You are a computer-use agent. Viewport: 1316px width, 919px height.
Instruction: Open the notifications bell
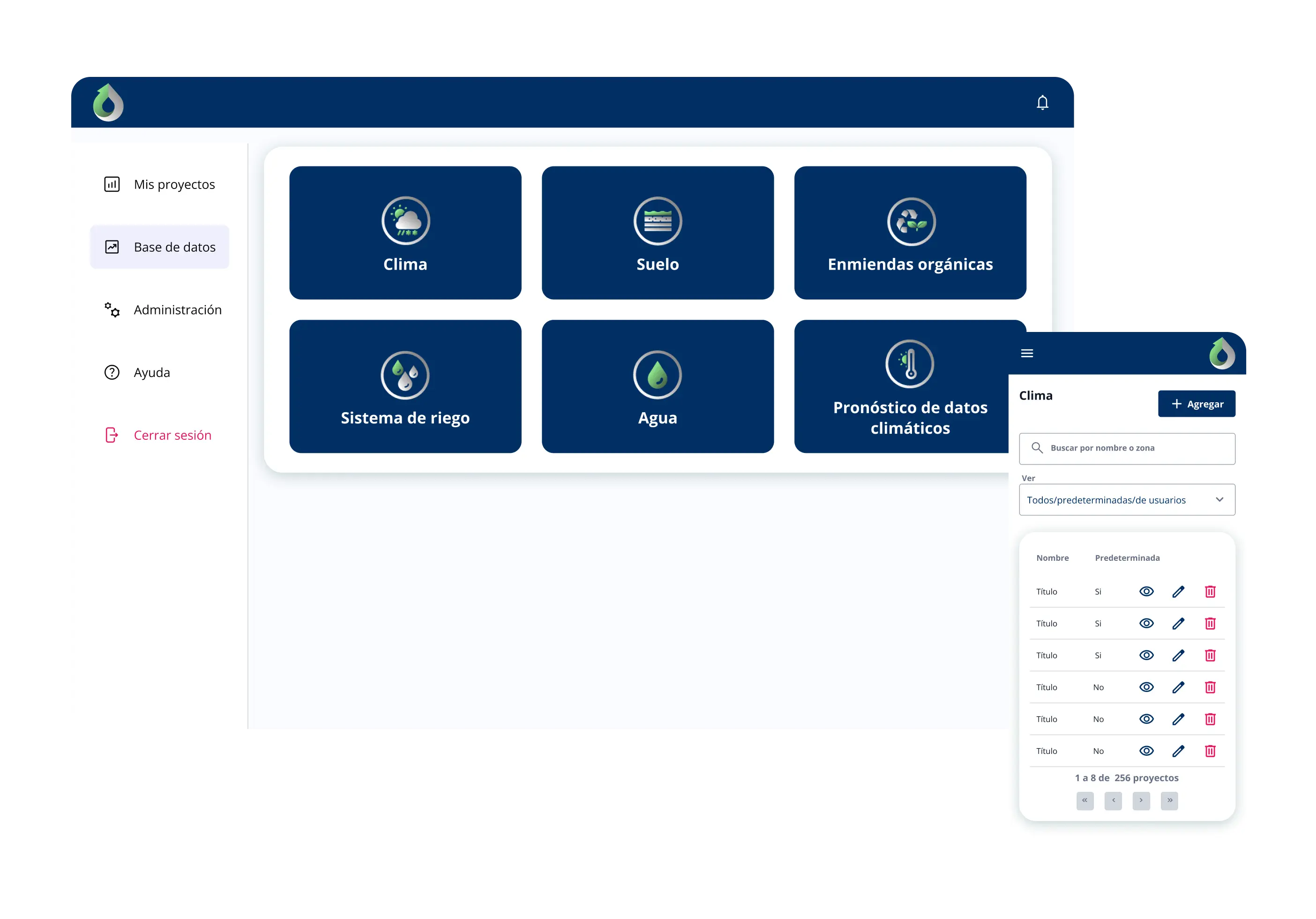point(1042,102)
